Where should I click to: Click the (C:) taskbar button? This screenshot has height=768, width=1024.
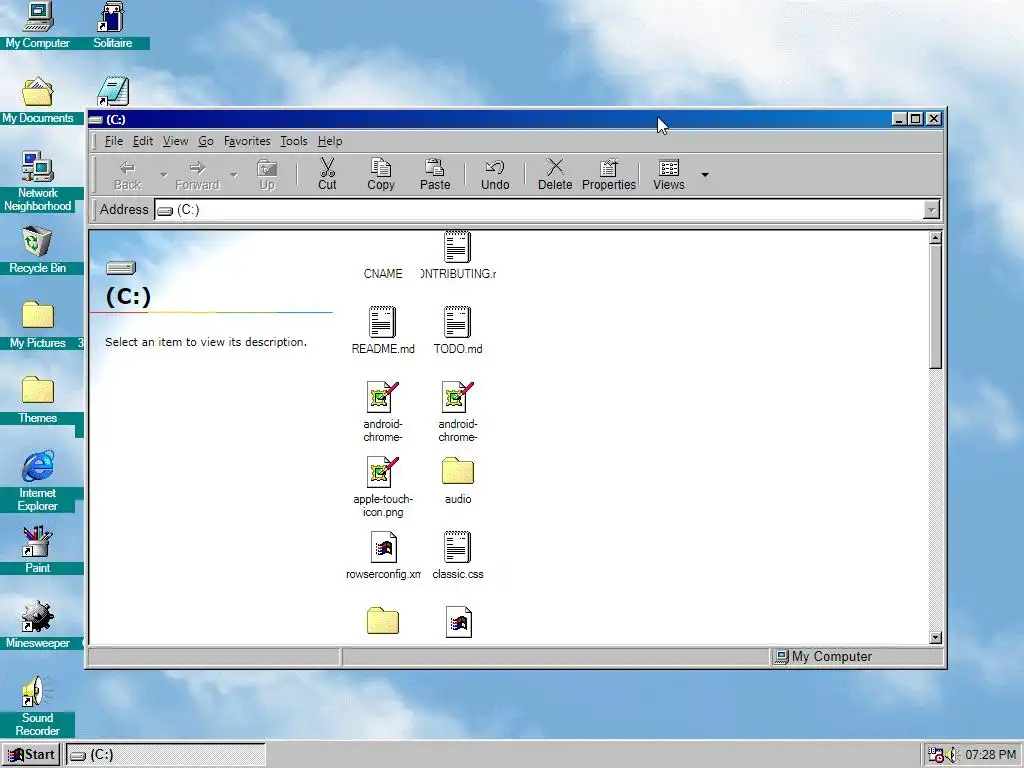pyautogui.click(x=166, y=755)
